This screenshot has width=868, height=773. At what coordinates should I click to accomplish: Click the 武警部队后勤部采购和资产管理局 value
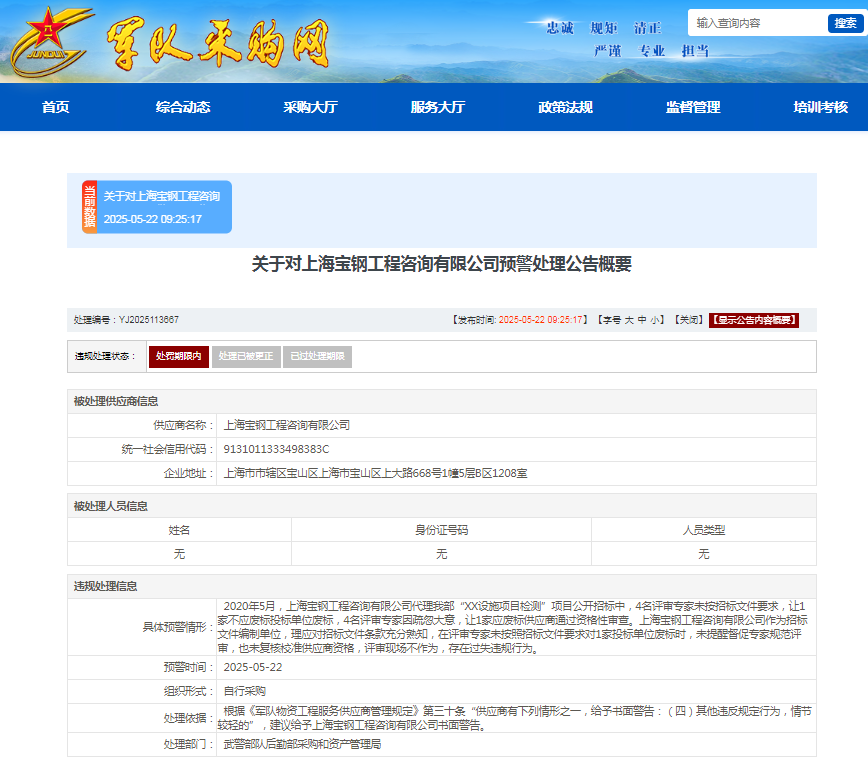point(302,744)
